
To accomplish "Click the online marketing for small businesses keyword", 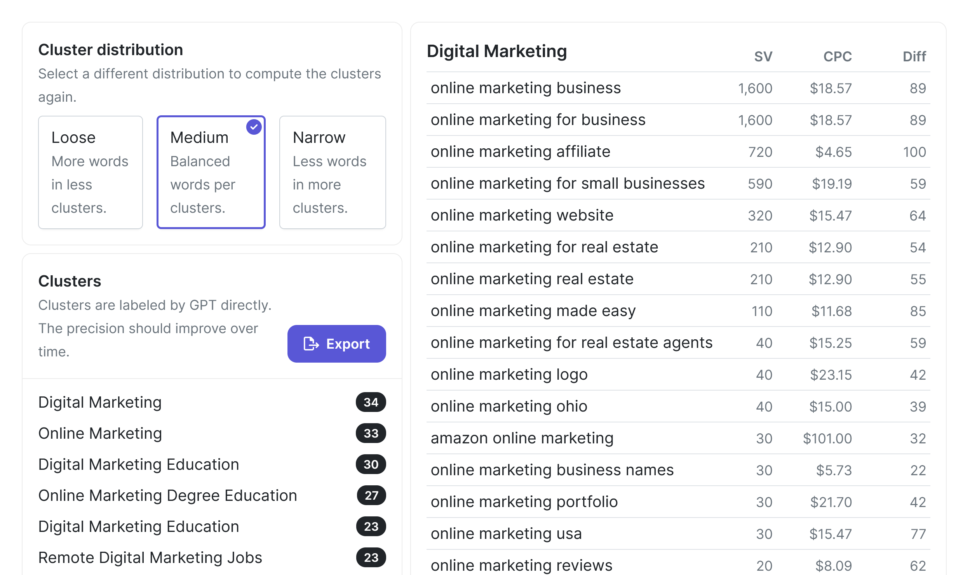I will (567, 183).
